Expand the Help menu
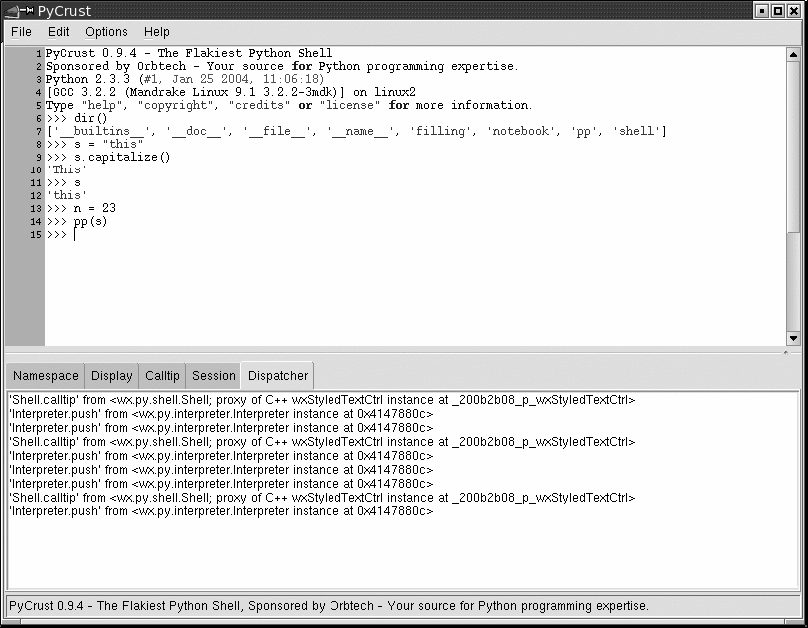 (x=157, y=32)
